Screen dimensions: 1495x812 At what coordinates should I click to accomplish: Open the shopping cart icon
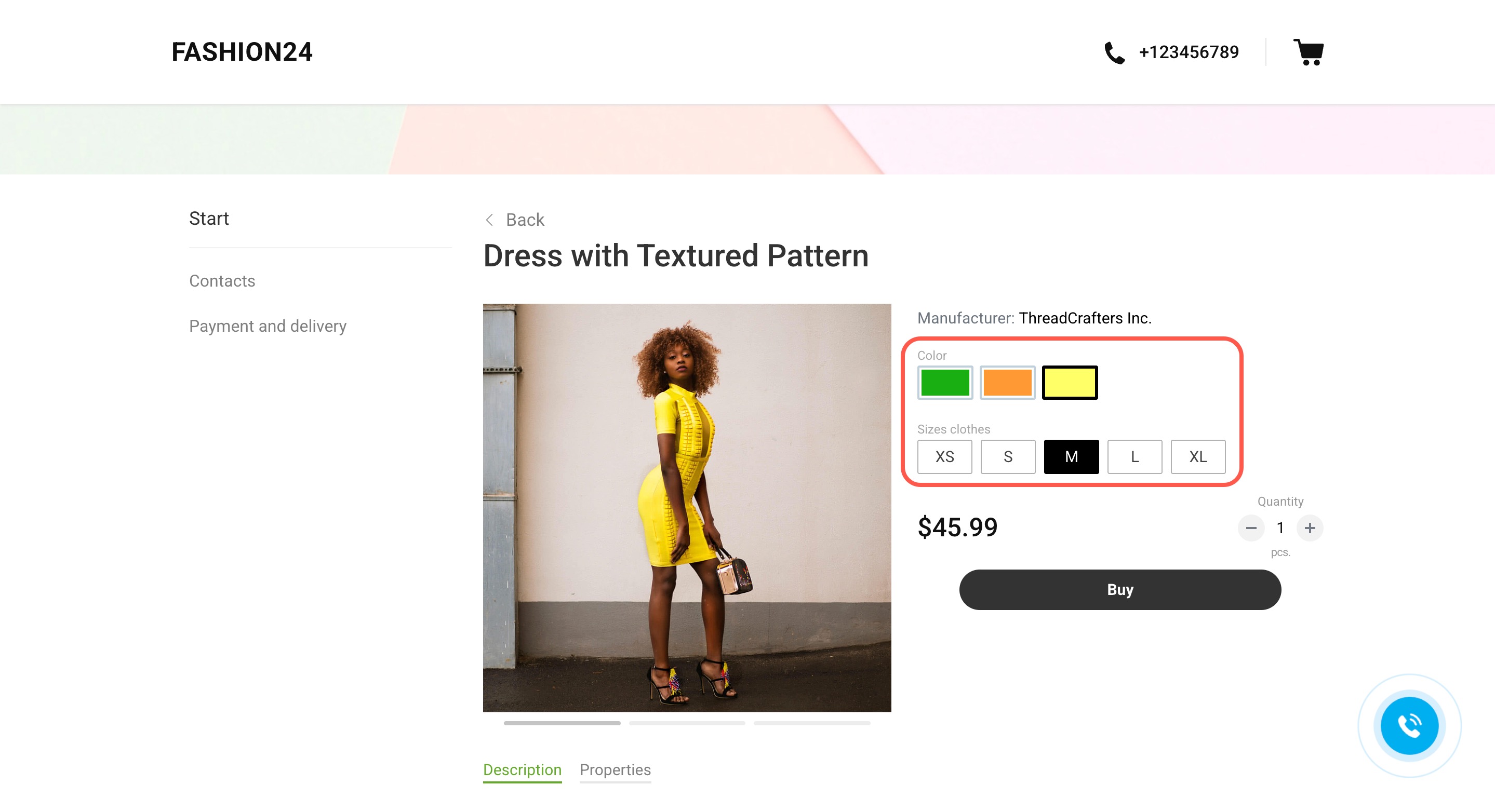point(1308,52)
